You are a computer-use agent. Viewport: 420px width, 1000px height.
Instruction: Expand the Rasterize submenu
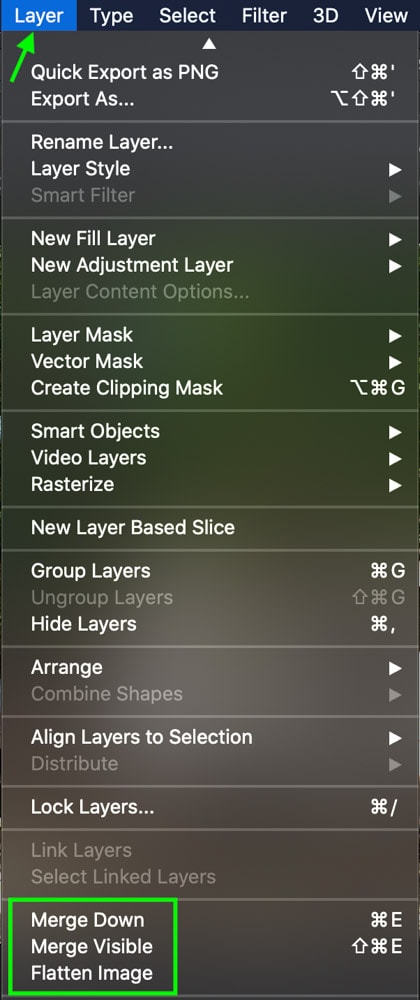pyautogui.click(x=210, y=485)
